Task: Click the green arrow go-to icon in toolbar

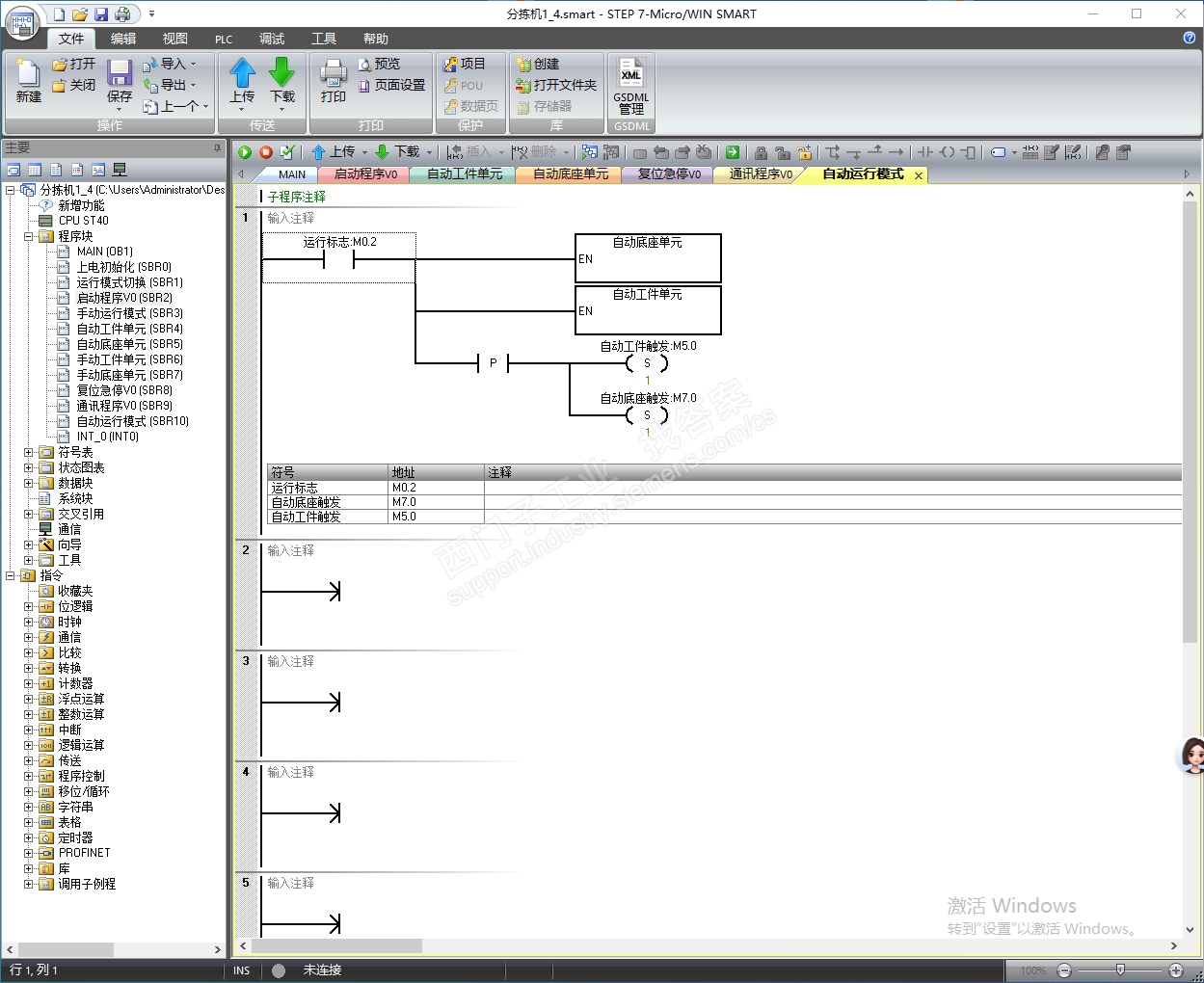Action: (x=733, y=152)
